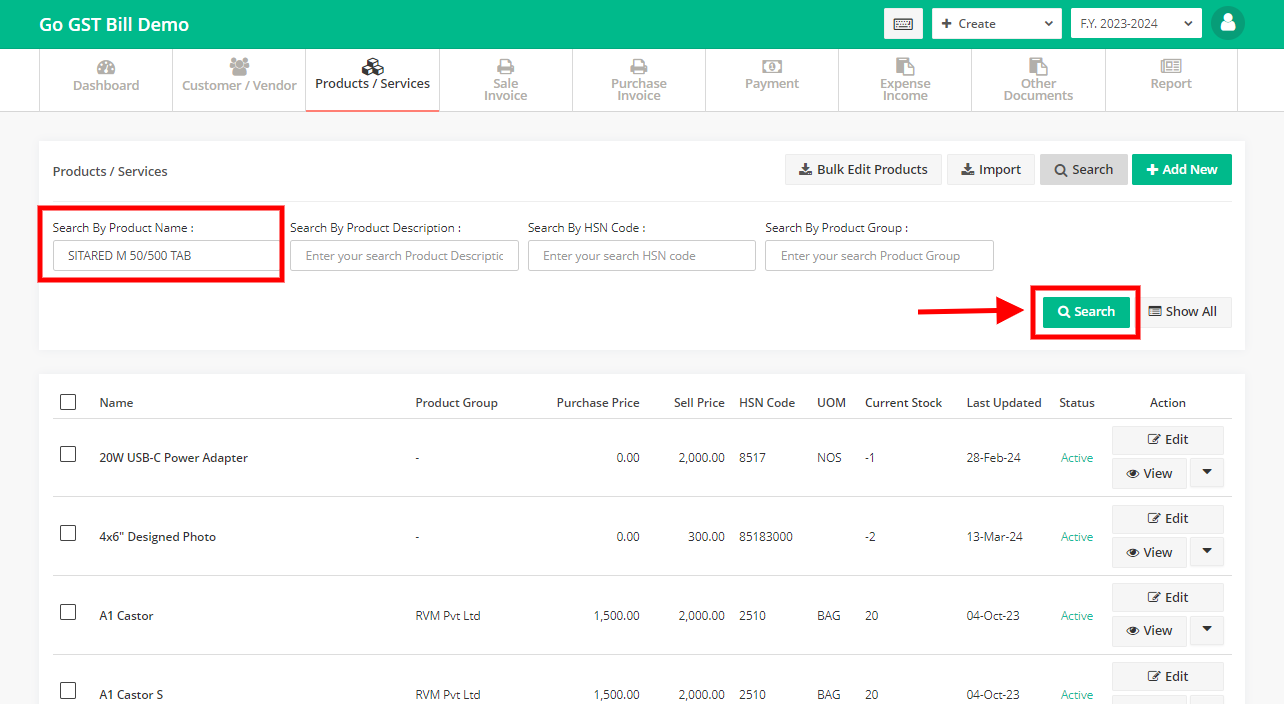This screenshot has height=704, width=1284.
Task: Click inside the HSN code search field
Action: click(641, 255)
